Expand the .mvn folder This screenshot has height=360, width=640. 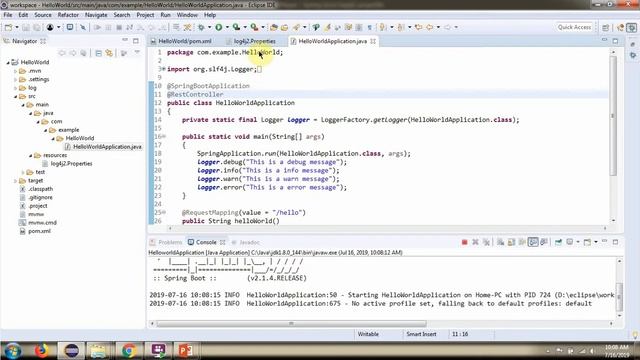pos(16,71)
